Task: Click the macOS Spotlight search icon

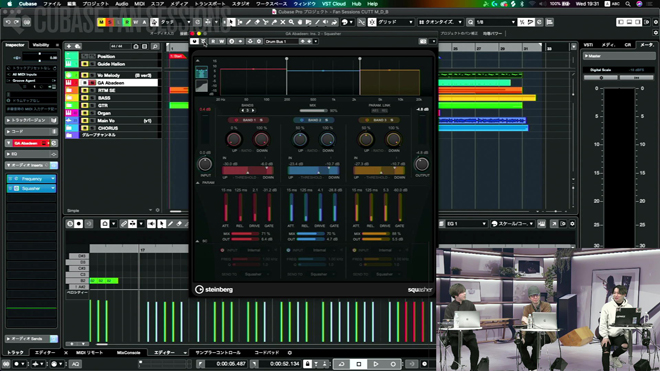Action: [628, 4]
